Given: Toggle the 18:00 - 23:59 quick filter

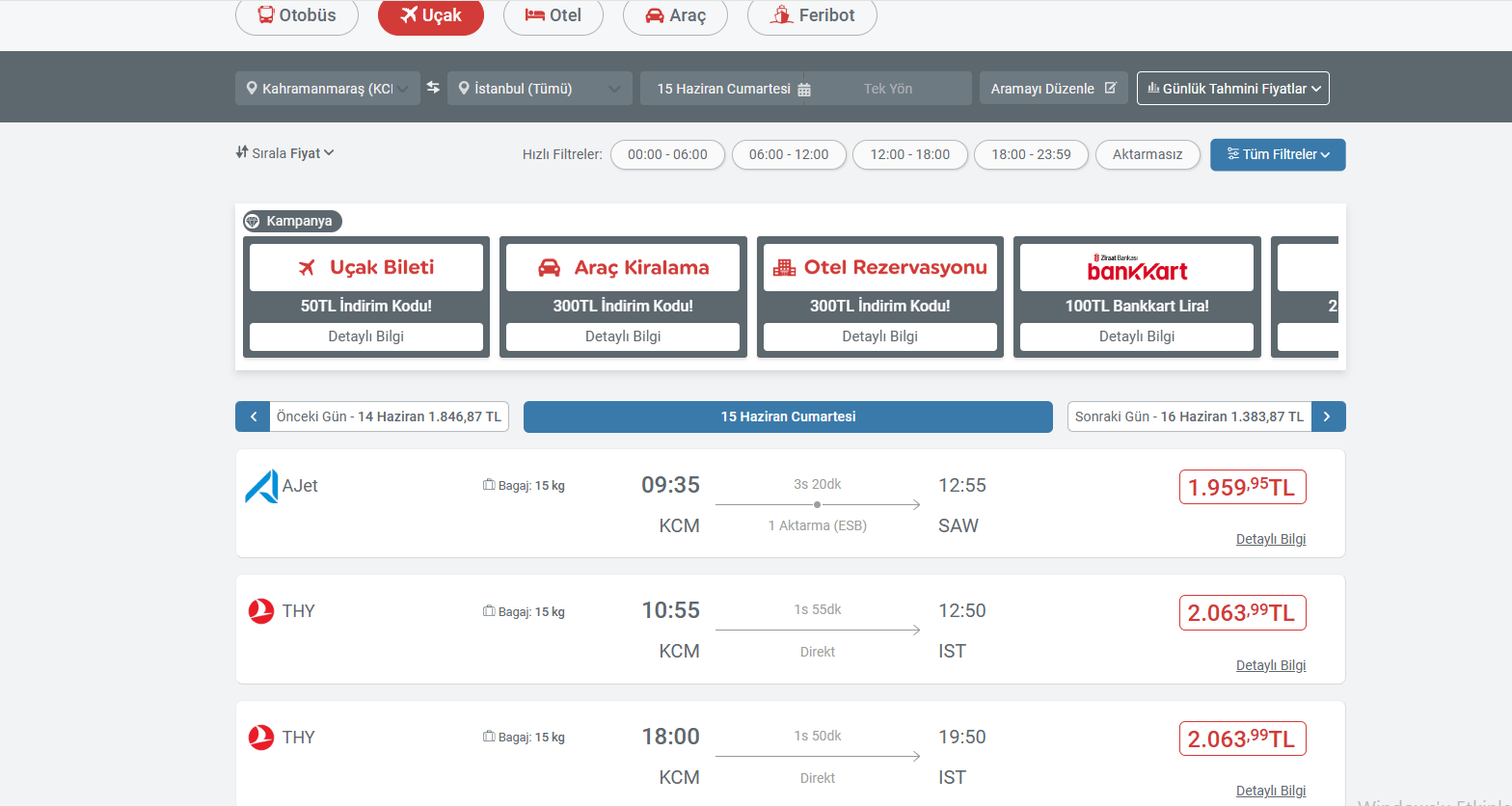Looking at the screenshot, I should (x=1031, y=154).
